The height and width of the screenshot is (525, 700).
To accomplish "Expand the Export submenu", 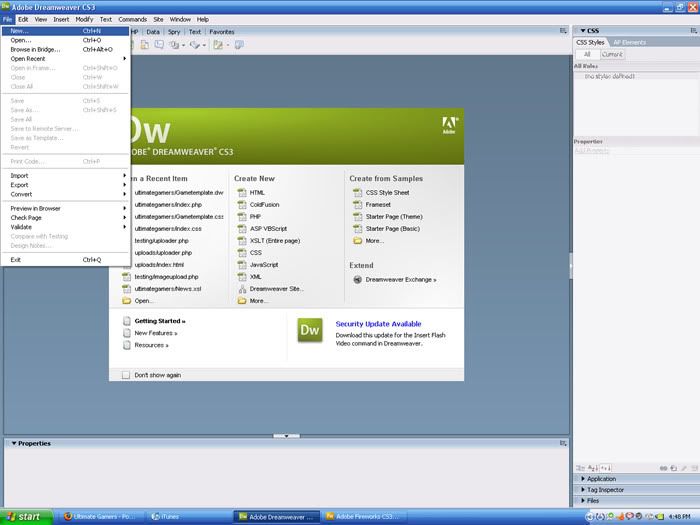I will tap(66, 185).
